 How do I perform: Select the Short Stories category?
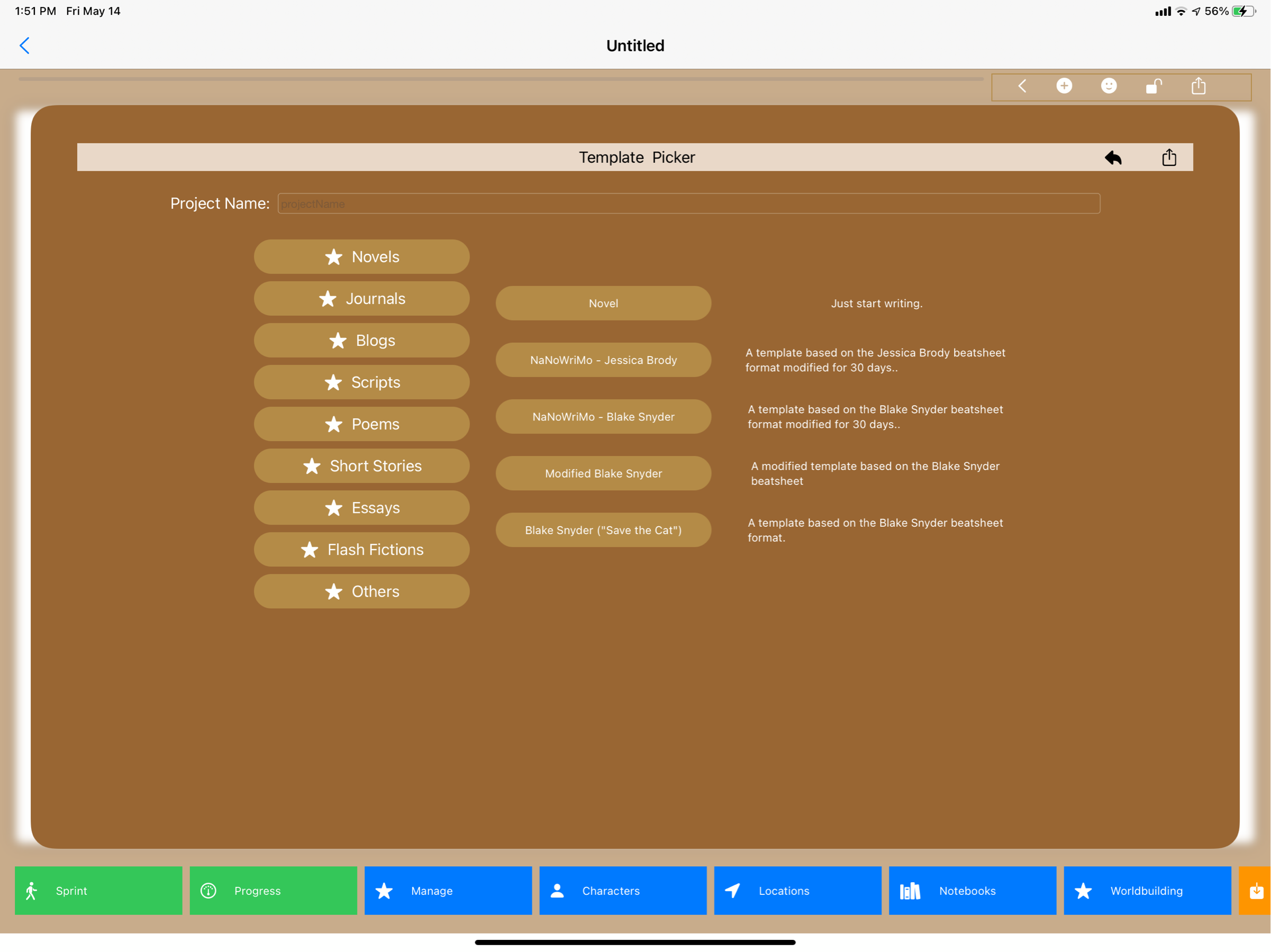tap(361, 465)
